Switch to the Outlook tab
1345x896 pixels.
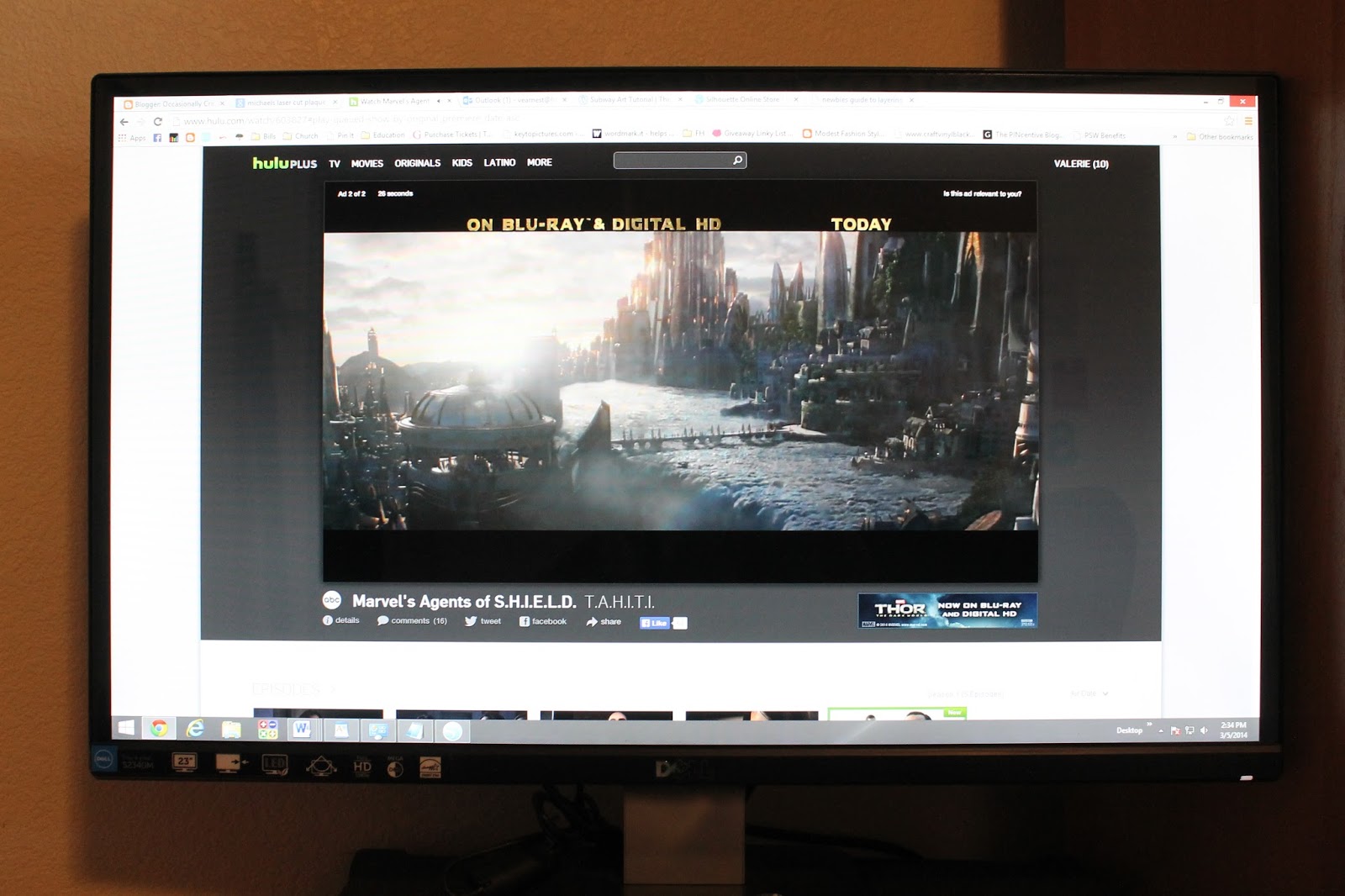tap(514, 100)
